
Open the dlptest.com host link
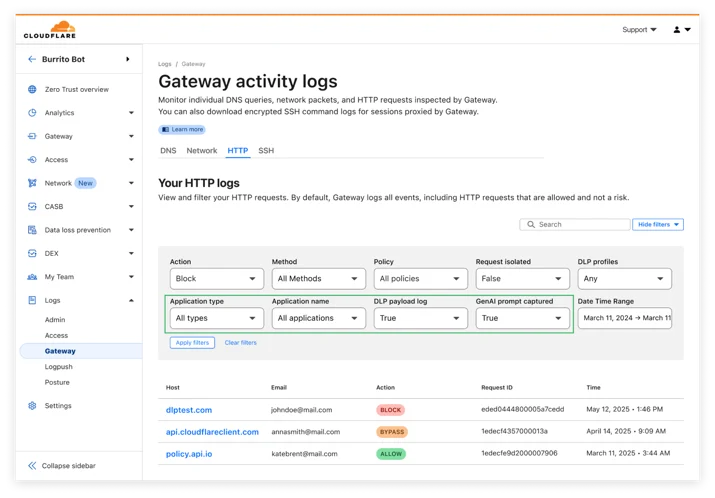coord(189,410)
